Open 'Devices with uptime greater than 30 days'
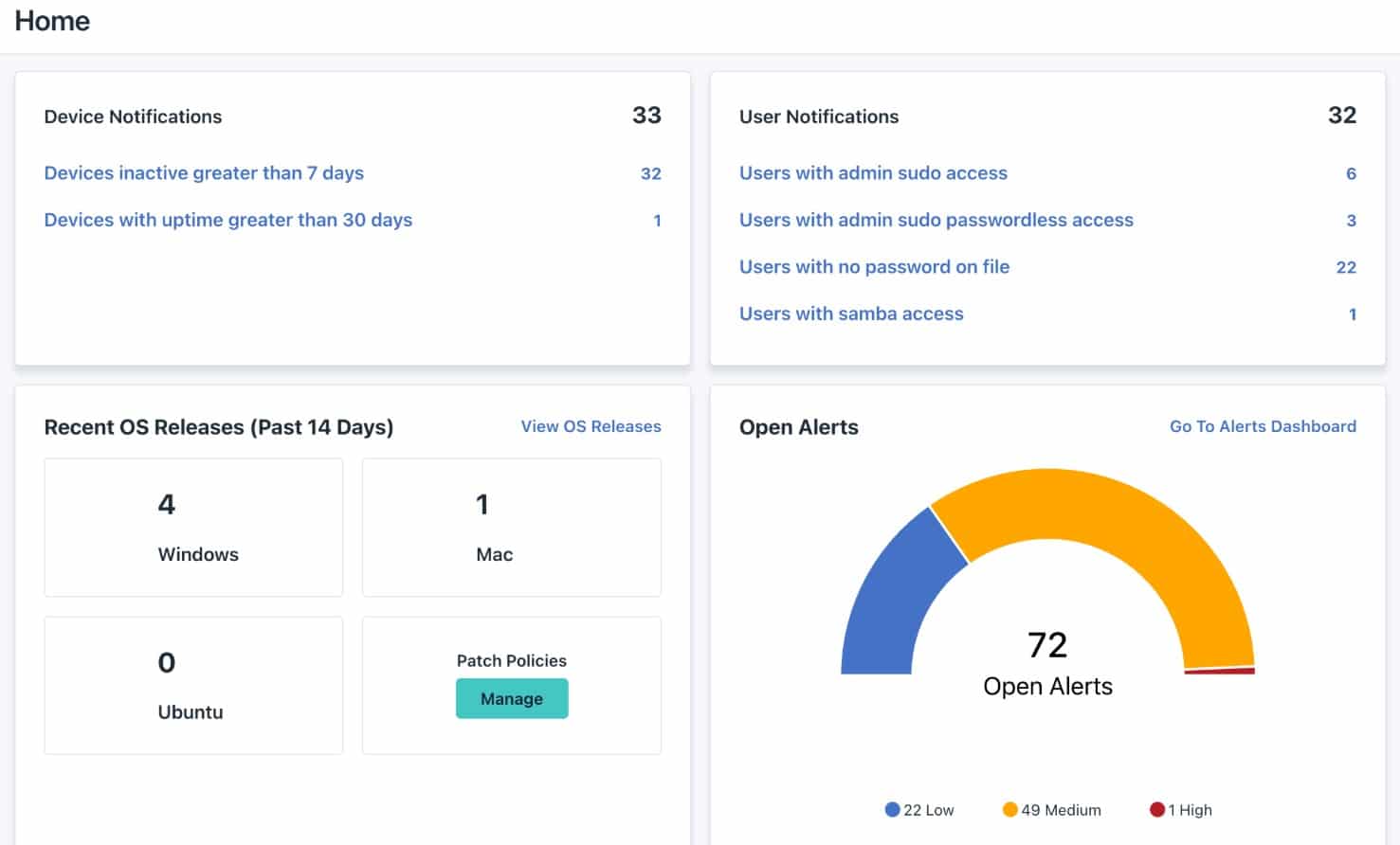The height and width of the screenshot is (845, 1400). coord(228,220)
